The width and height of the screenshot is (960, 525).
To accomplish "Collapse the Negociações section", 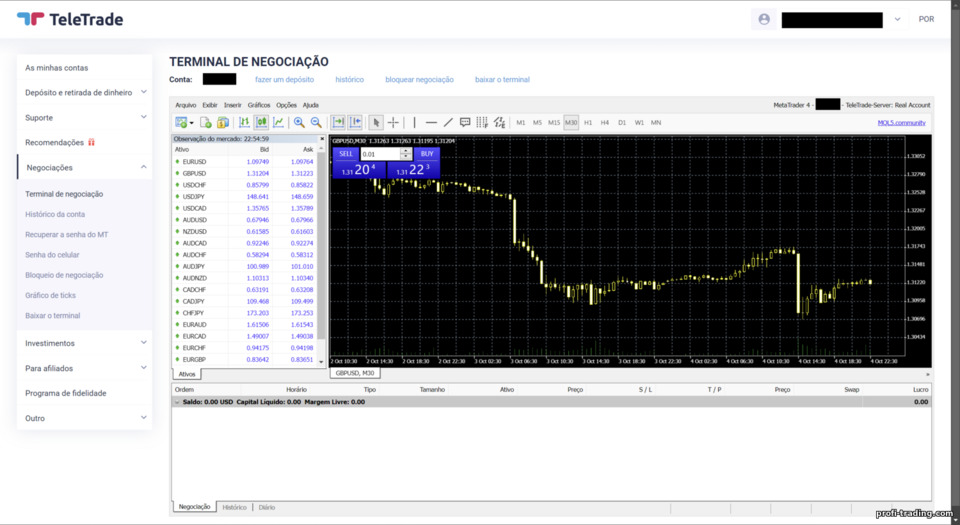I will pos(144,167).
